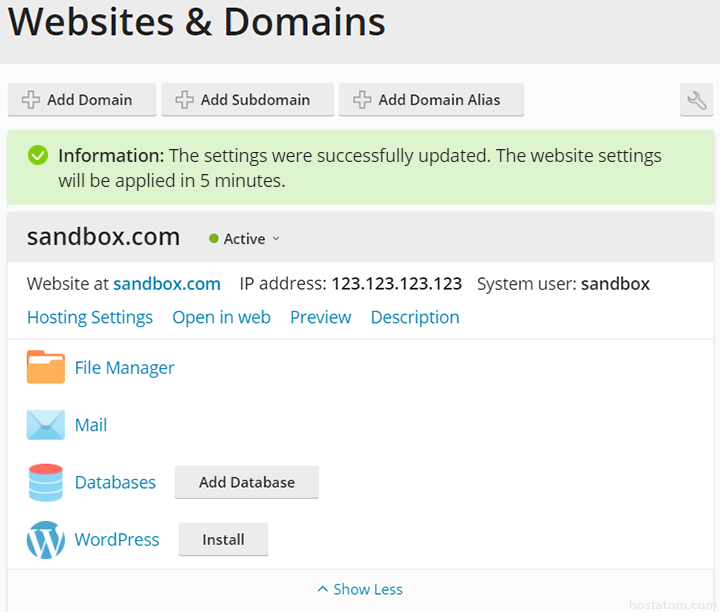This screenshot has width=720, height=612.
Task: Install WordPress using the Install button
Action: click(223, 539)
